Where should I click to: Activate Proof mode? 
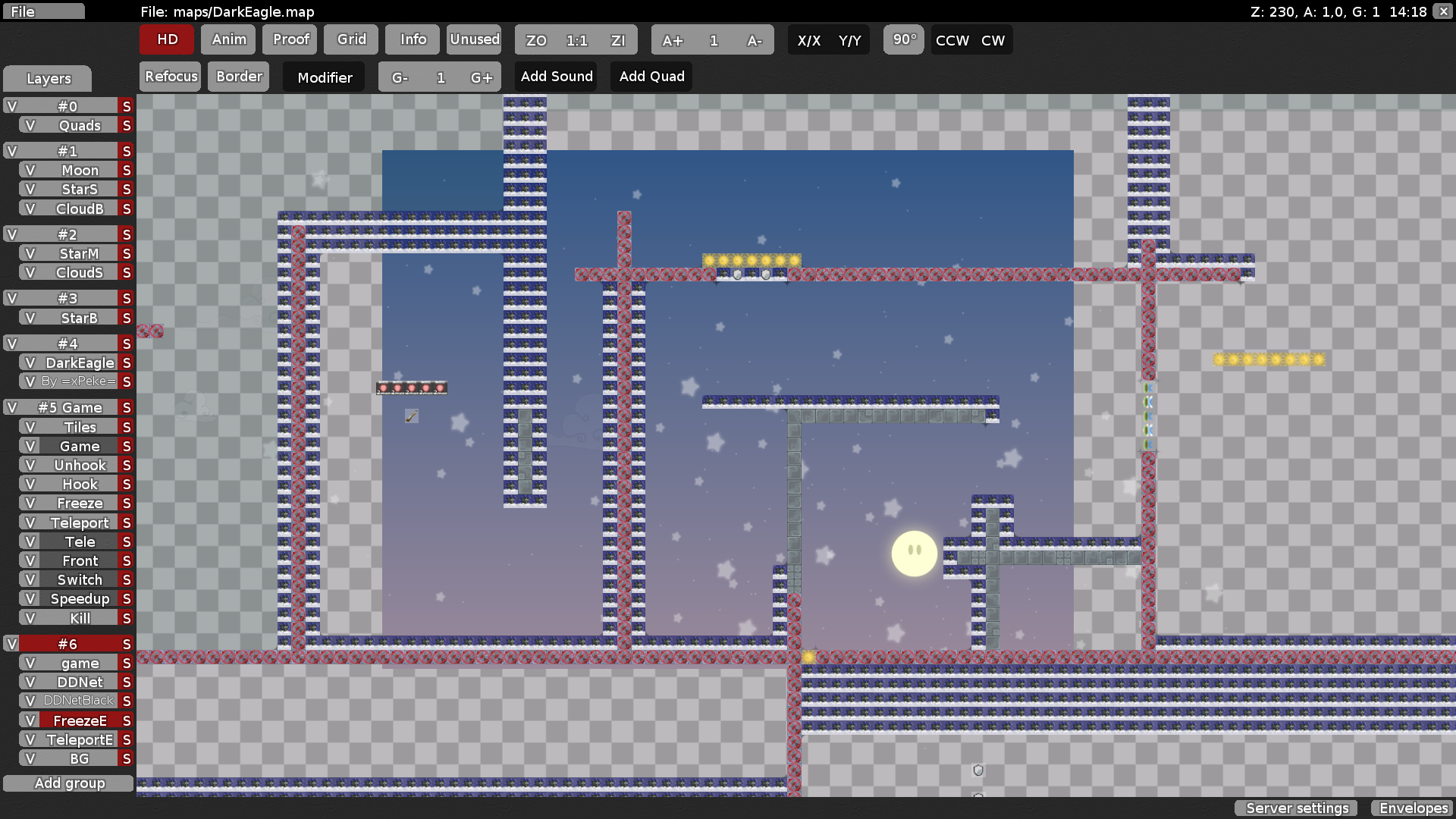289,39
